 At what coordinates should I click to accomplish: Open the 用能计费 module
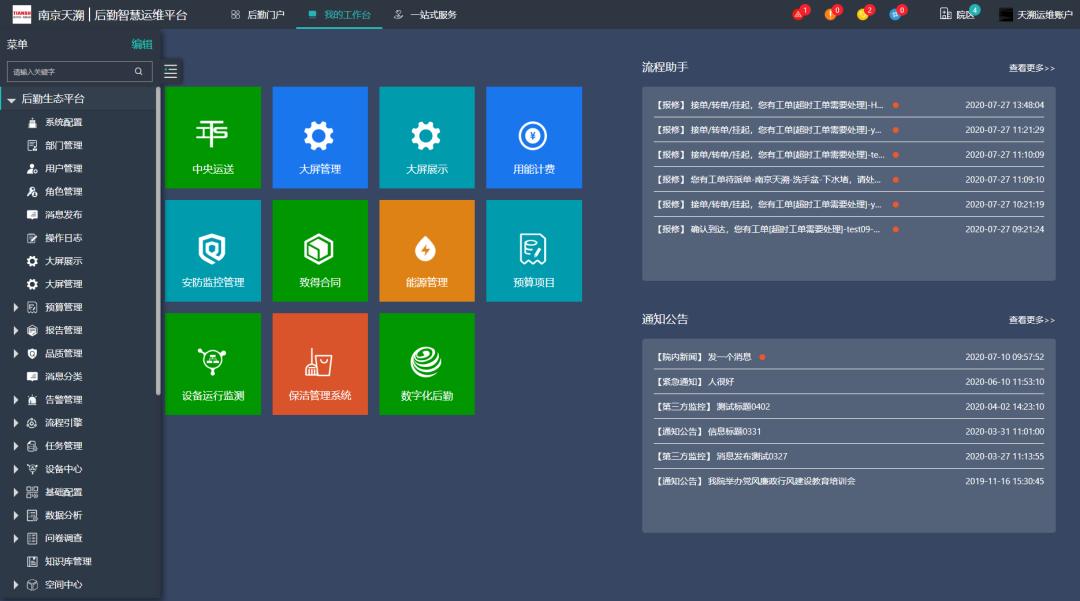click(x=532, y=137)
